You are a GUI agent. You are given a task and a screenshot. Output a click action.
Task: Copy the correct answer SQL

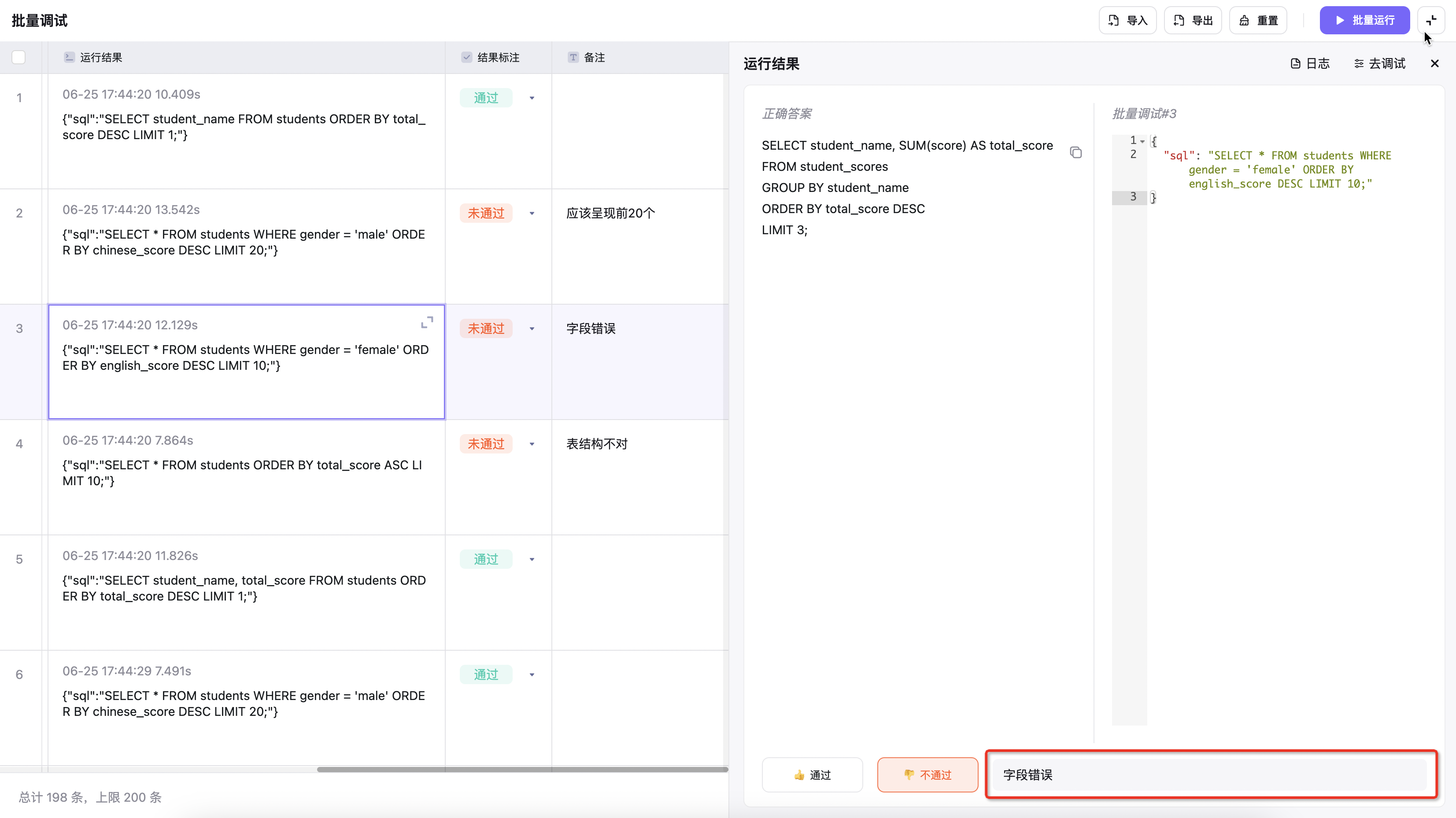1075,152
